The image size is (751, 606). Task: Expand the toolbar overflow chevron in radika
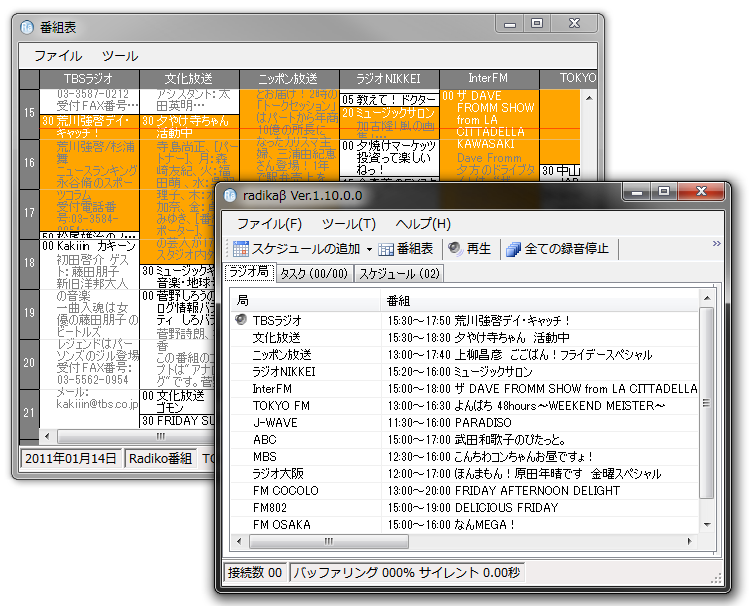pyautogui.click(x=717, y=243)
